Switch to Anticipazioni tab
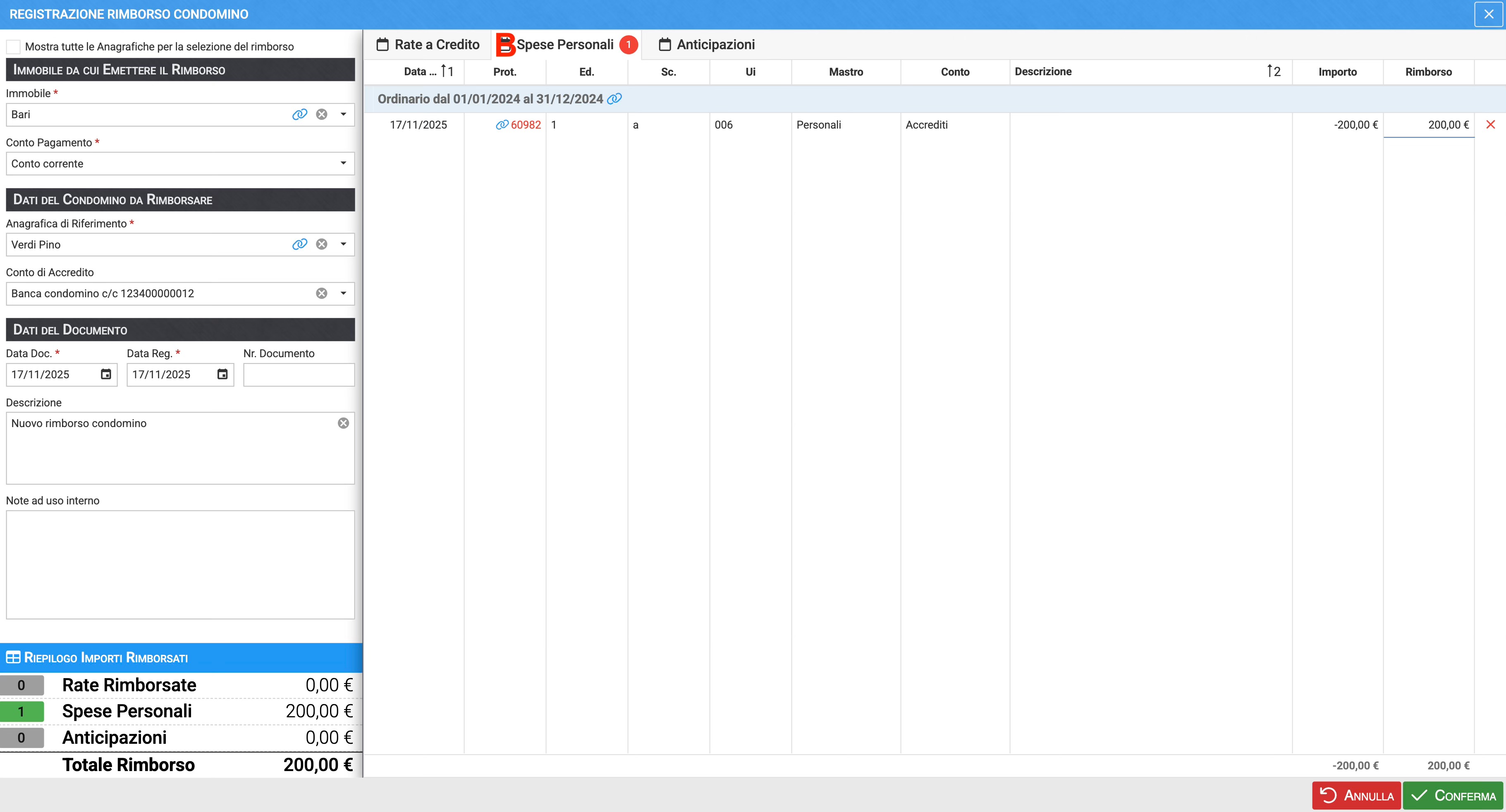Image resolution: width=1506 pixels, height=812 pixels. 706,44
